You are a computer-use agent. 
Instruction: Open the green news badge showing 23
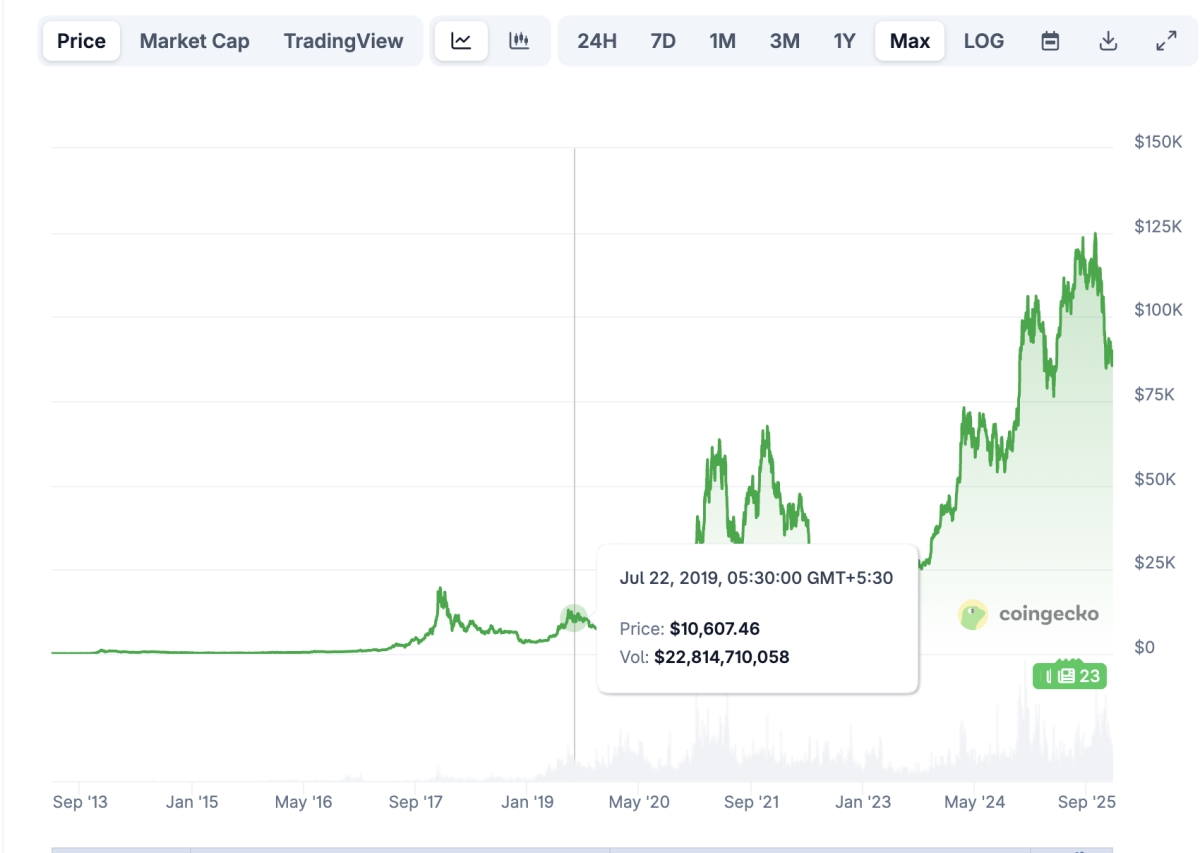(1069, 675)
